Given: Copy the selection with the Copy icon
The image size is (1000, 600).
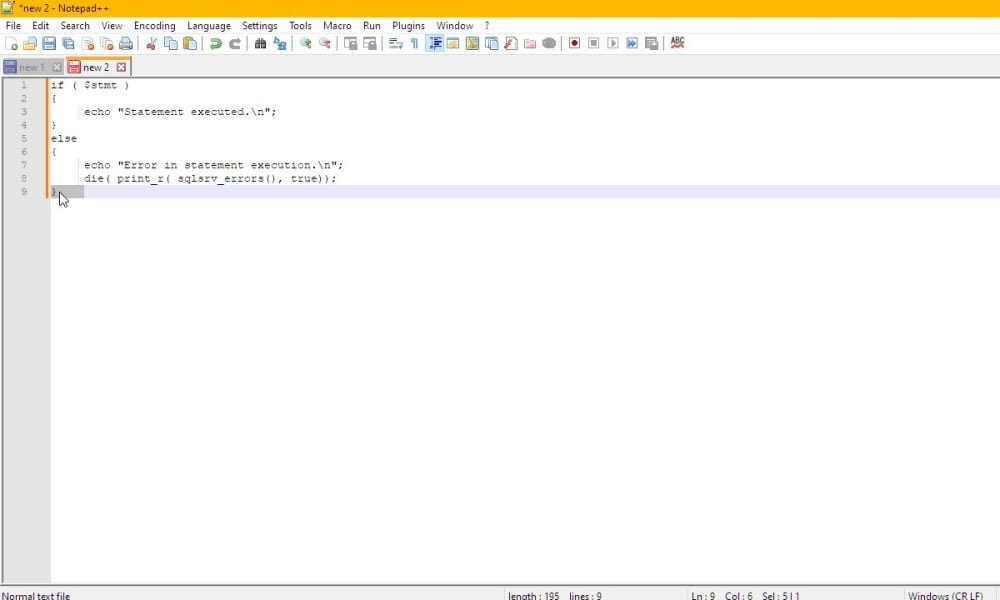Looking at the screenshot, I should (x=171, y=43).
